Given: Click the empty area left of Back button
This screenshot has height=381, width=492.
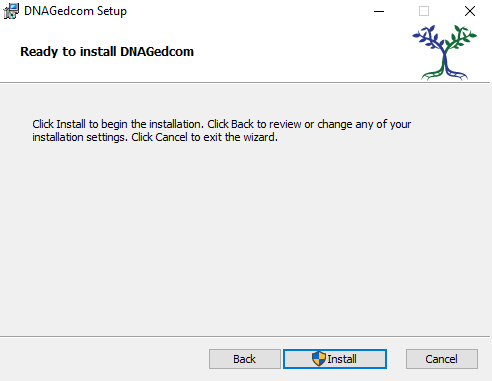Looking at the screenshot, I should tap(103, 359).
